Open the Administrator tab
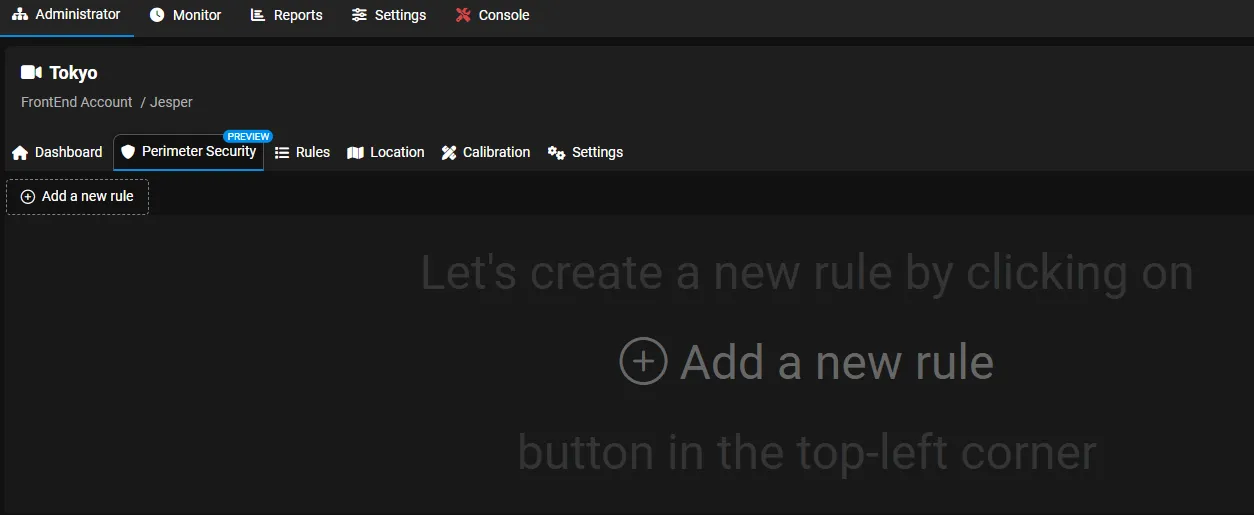Screen dimensions: 1254x515 66,15
